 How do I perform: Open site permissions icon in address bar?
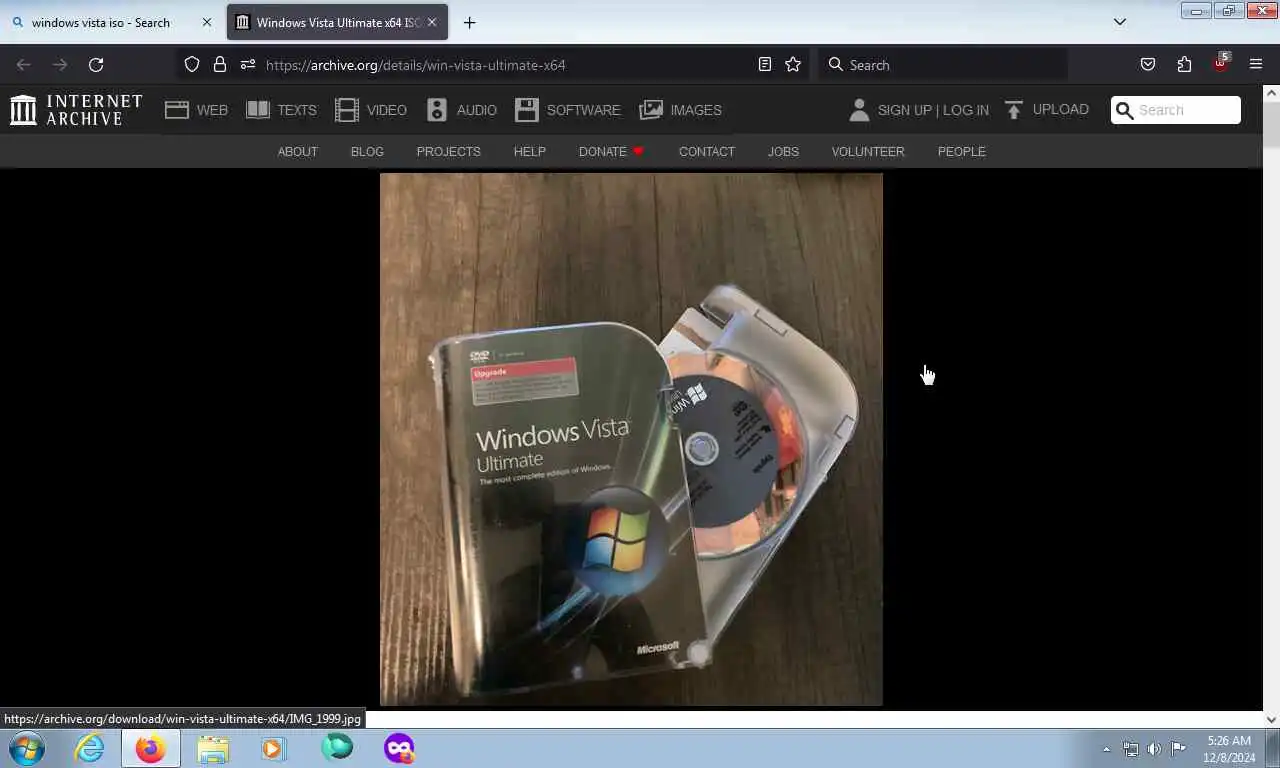click(248, 65)
